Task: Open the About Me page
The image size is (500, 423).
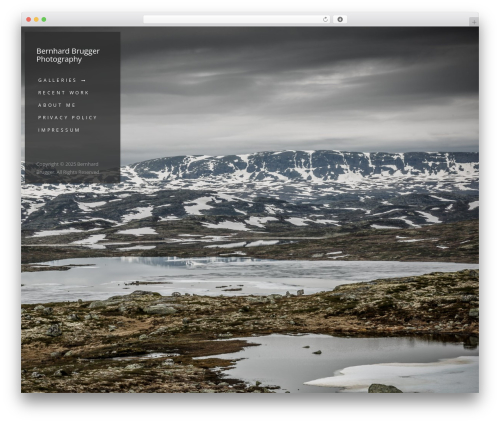Action: (57, 105)
